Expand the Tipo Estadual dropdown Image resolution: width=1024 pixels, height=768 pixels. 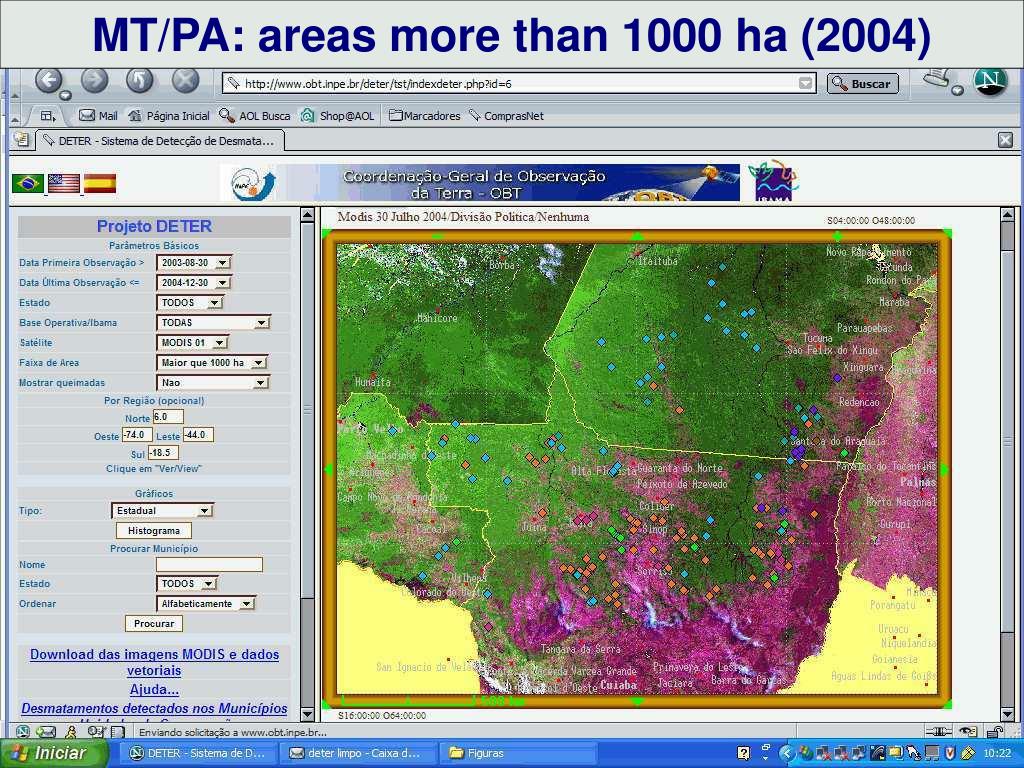(163, 511)
